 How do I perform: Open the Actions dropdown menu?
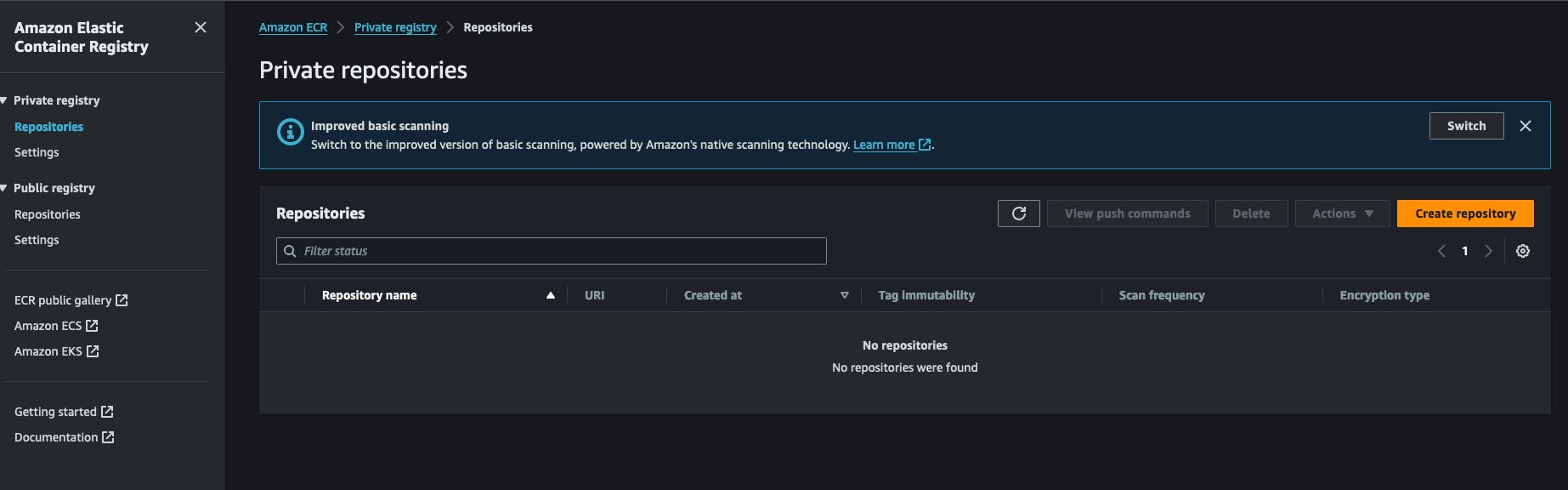[x=1342, y=214]
